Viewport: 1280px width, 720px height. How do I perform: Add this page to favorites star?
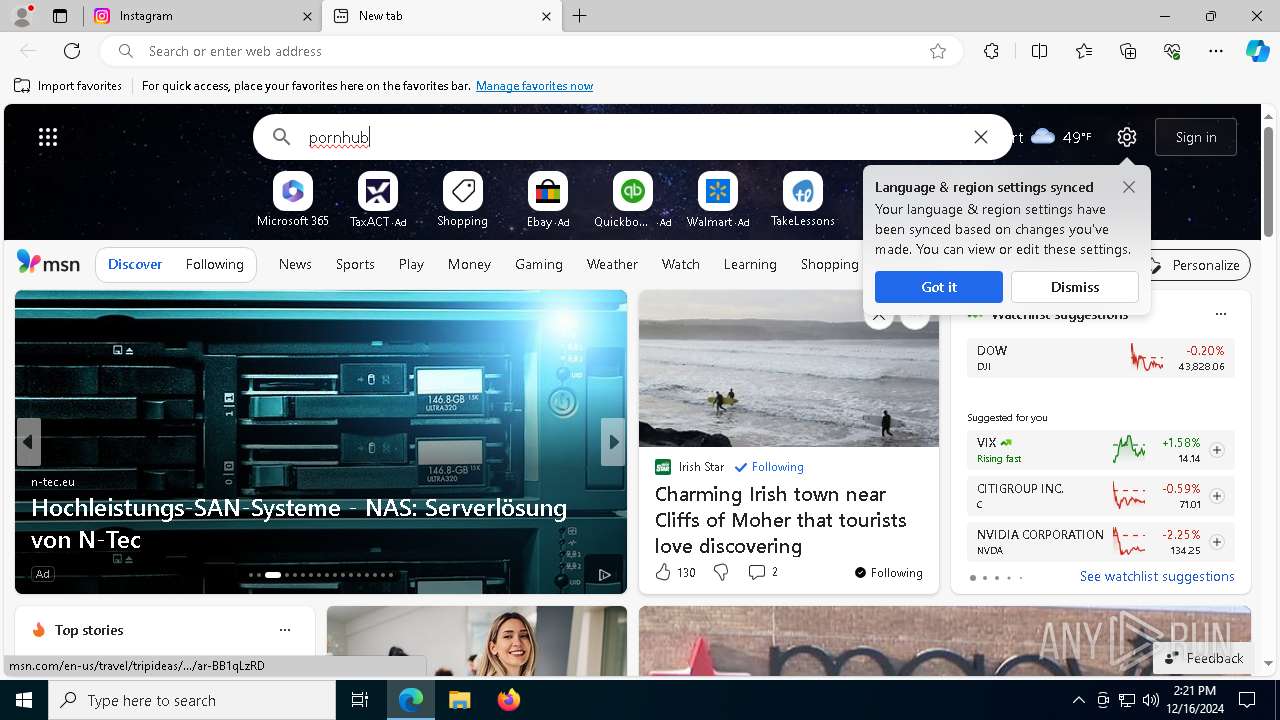(x=938, y=51)
